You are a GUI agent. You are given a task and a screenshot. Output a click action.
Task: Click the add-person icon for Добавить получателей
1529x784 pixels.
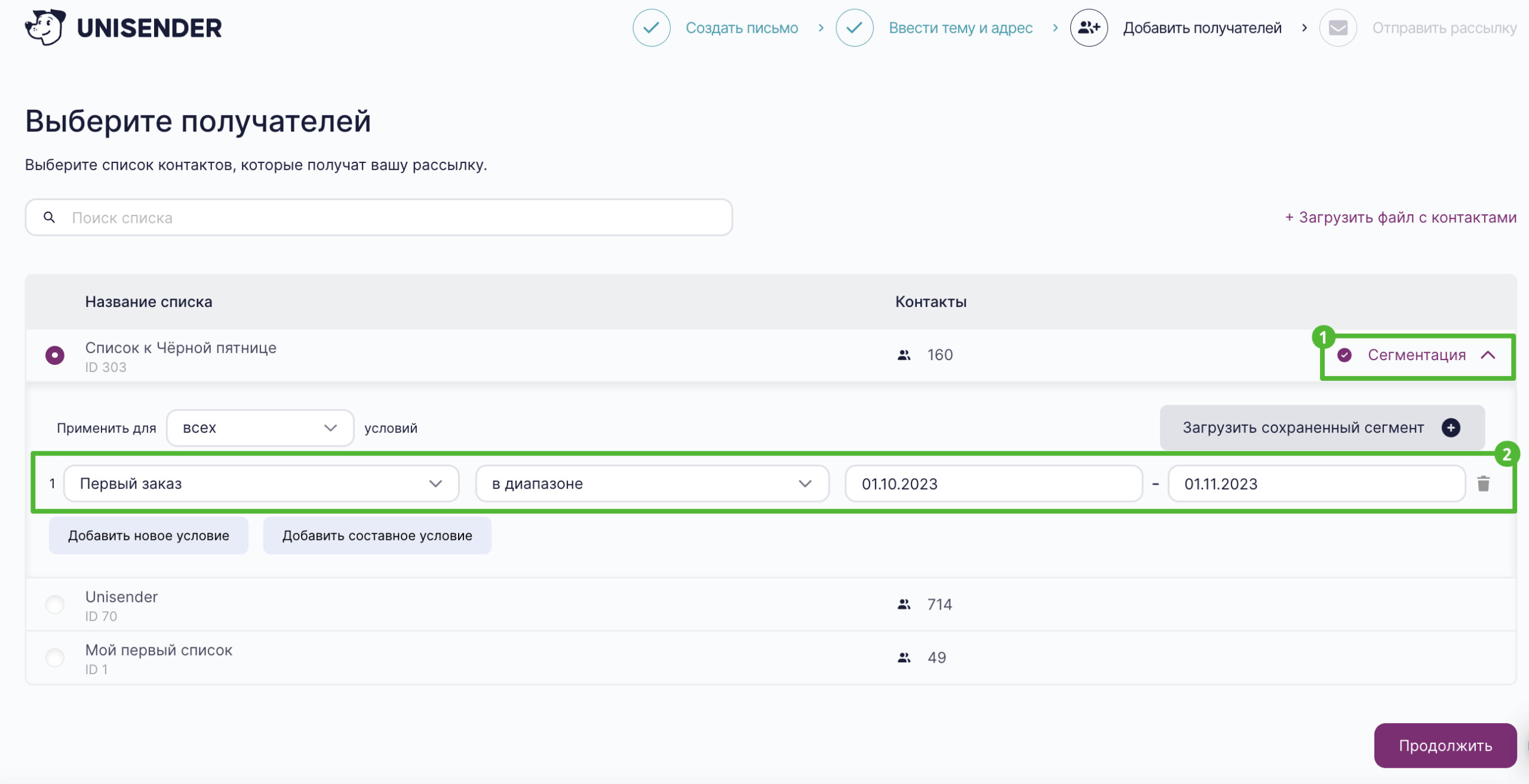(x=1089, y=27)
